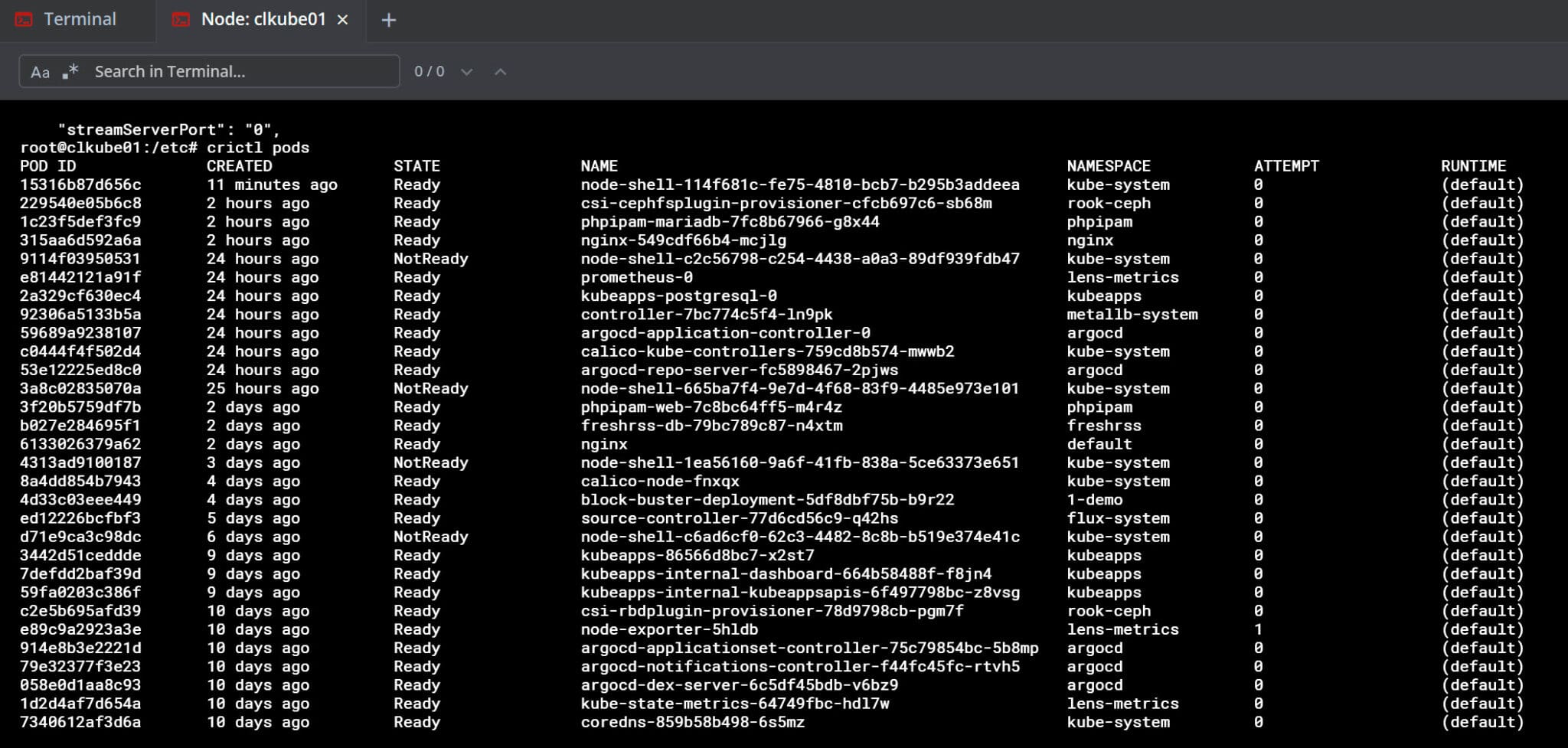The height and width of the screenshot is (748, 1568).
Task: Select the argocd-repo-server-fc5898467-2pjws pod name
Action: pos(738,369)
